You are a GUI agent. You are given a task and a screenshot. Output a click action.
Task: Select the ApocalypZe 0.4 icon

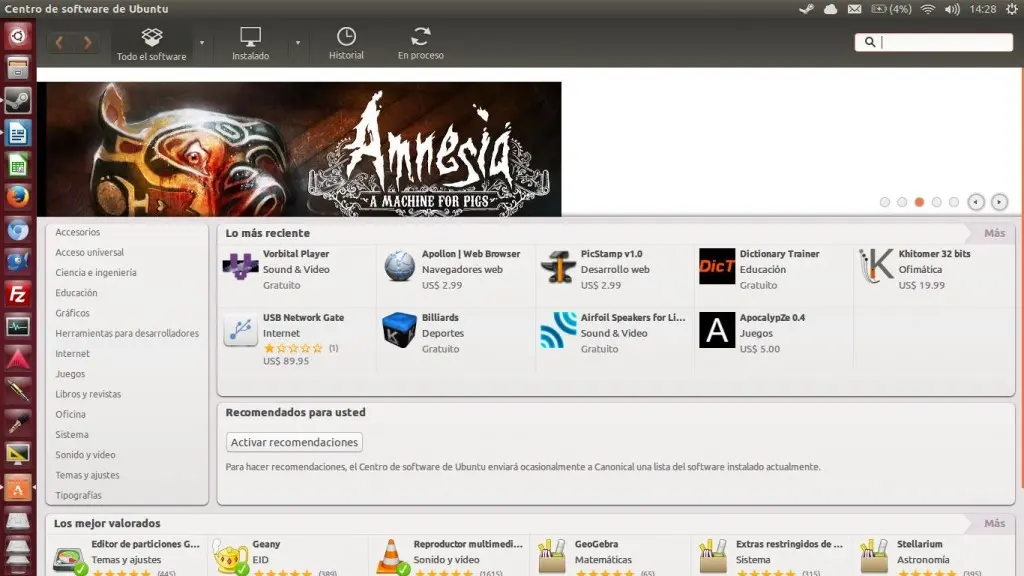coord(717,330)
